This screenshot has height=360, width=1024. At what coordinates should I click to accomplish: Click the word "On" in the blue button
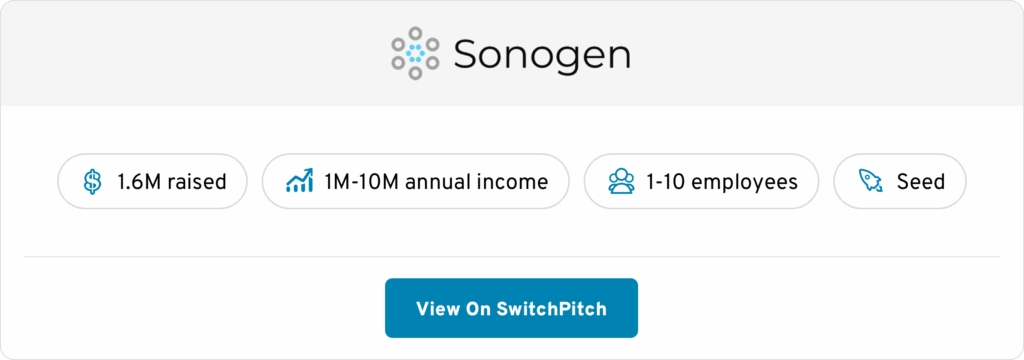pyautogui.click(x=477, y=308)
